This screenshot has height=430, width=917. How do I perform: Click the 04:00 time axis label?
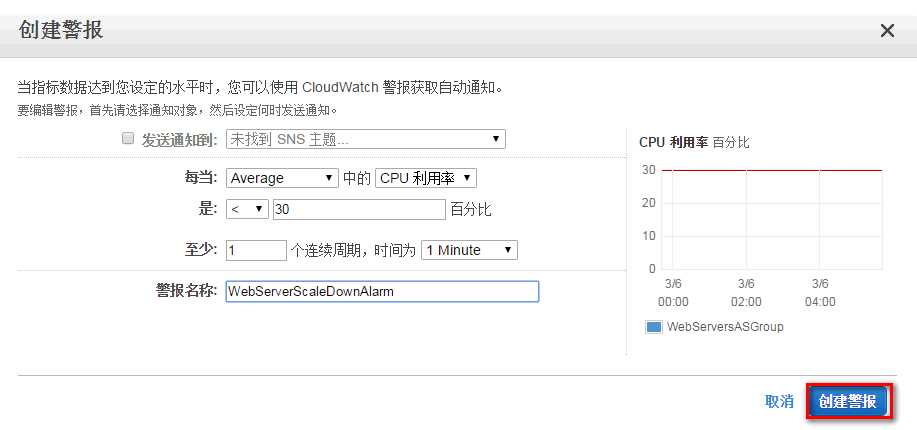820,302
